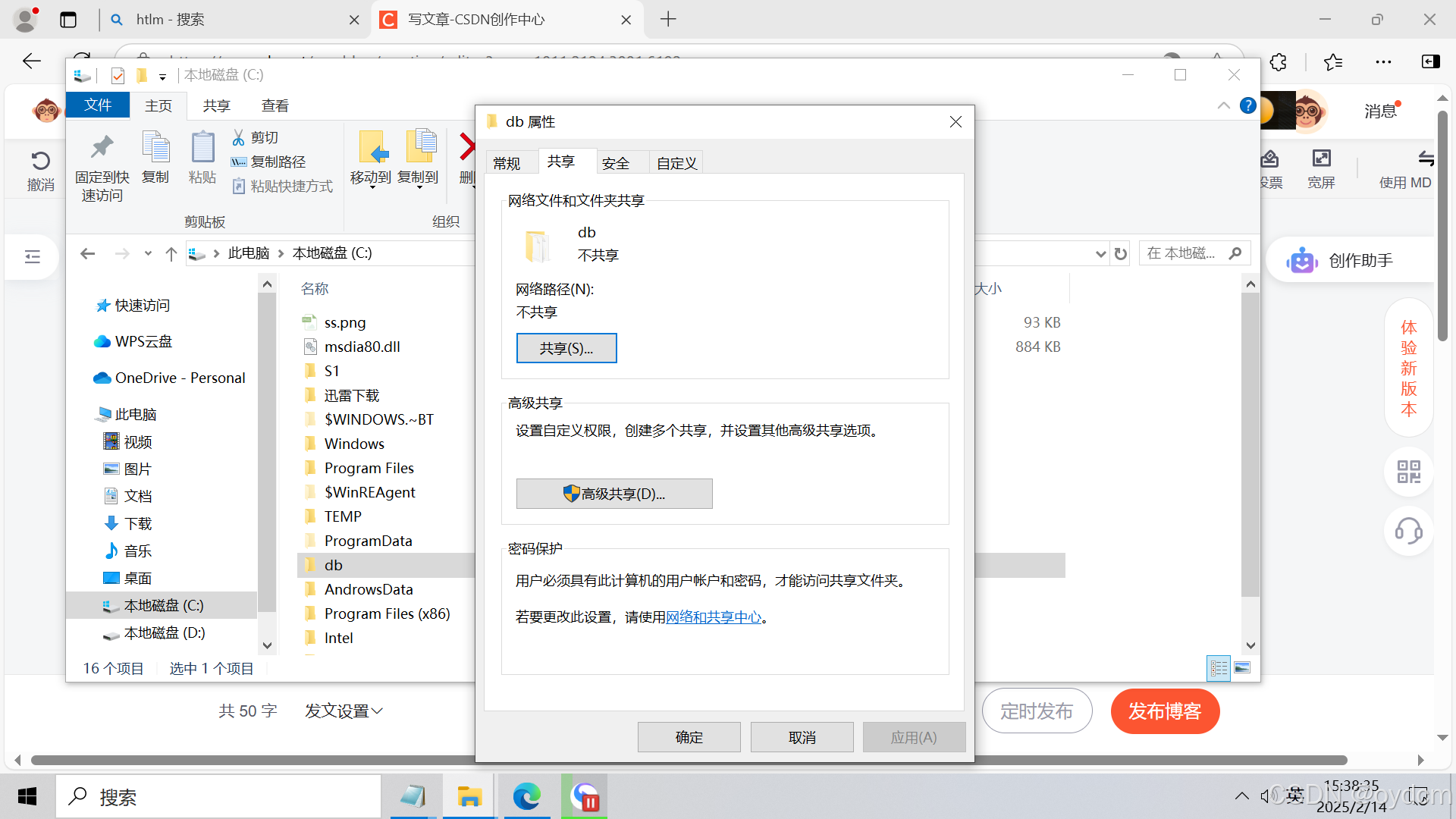The image size is (1456, 819).
Task: Click the 共享(S)... button
Action: (x=566, y=348)
